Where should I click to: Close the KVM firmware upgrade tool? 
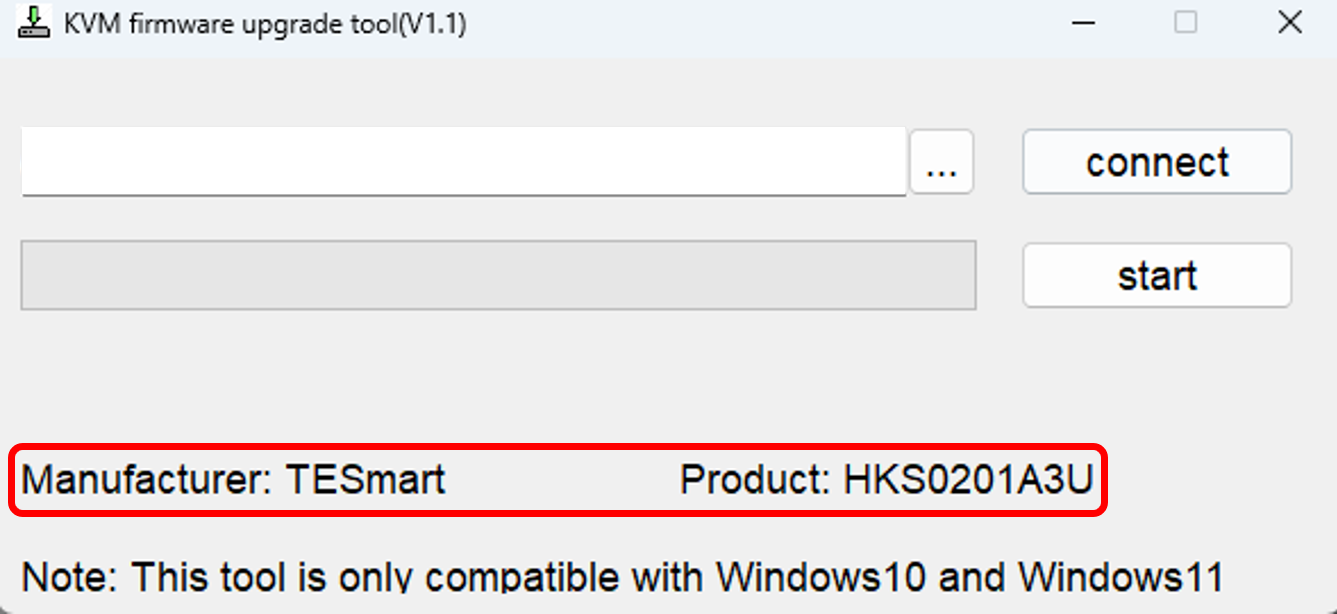click(x=1289, y=23)
